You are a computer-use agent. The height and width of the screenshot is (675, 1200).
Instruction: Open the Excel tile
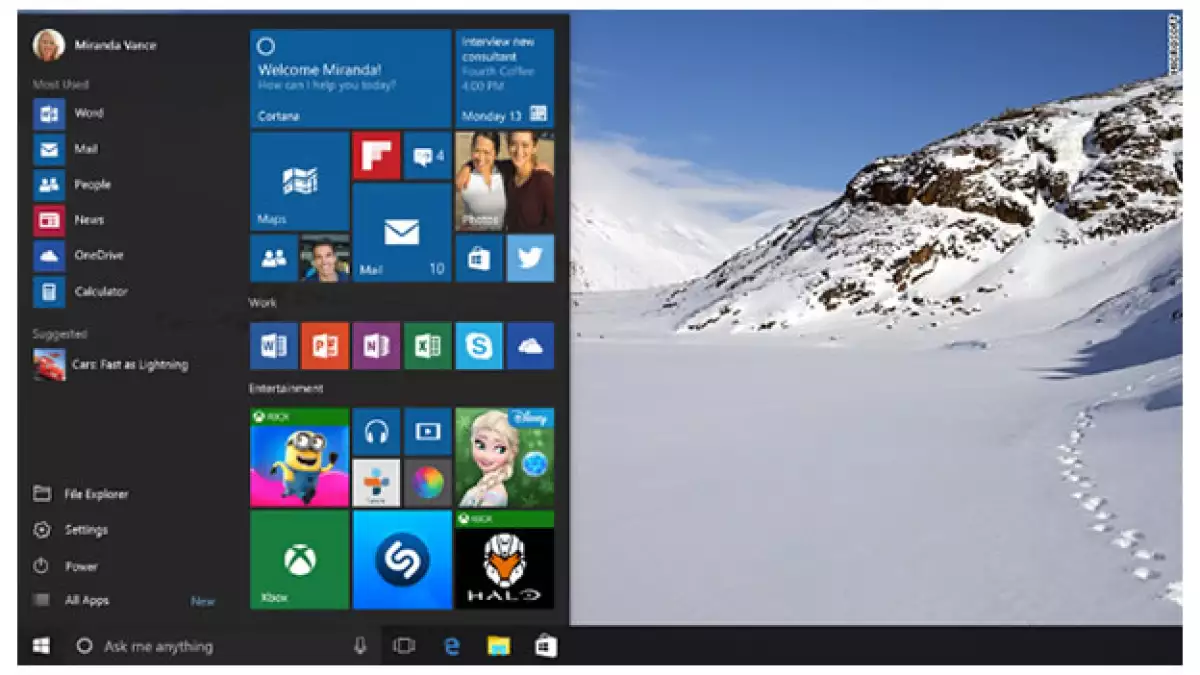coord(428,346)
